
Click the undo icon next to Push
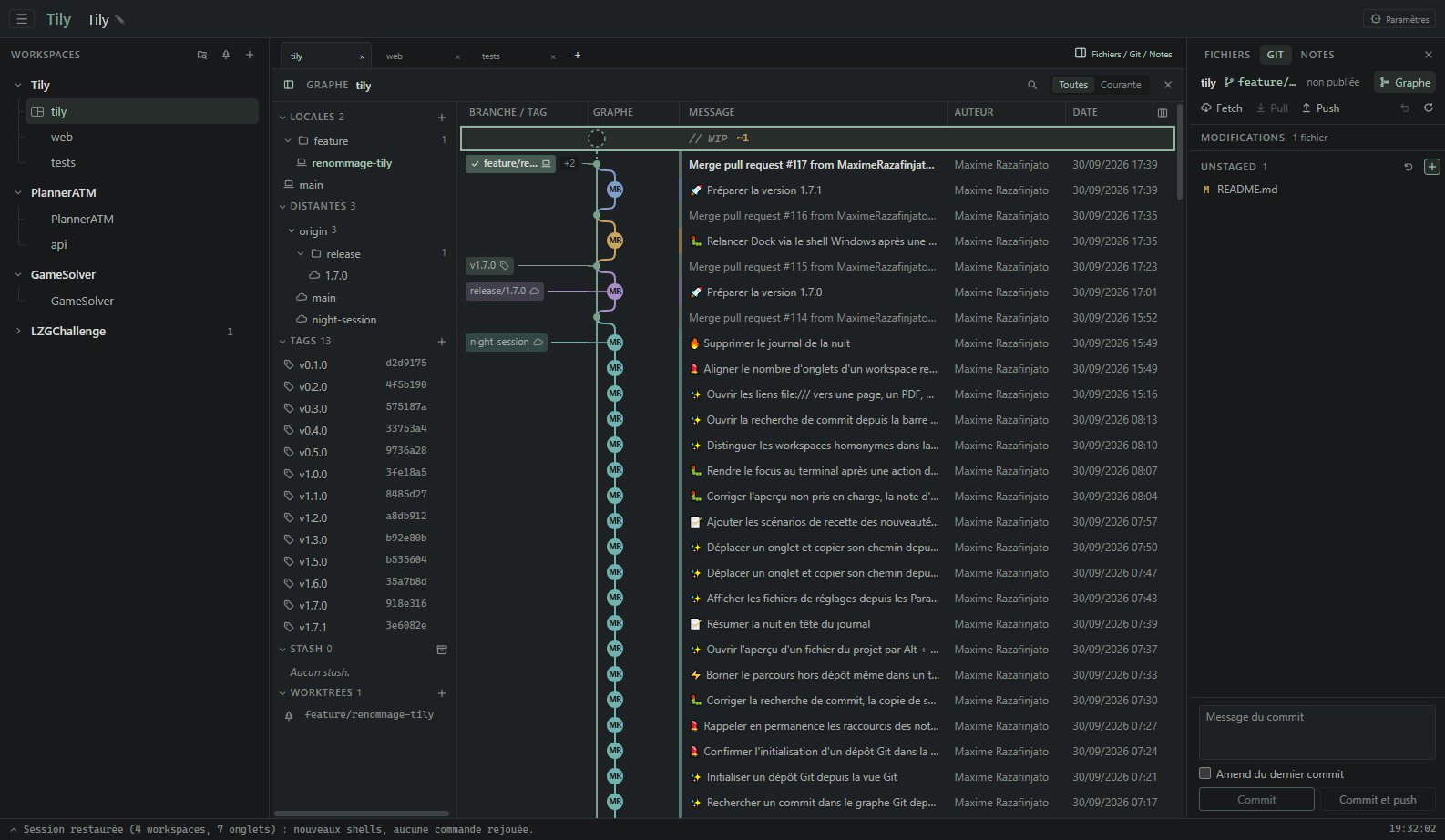(x=1405, y=108)
